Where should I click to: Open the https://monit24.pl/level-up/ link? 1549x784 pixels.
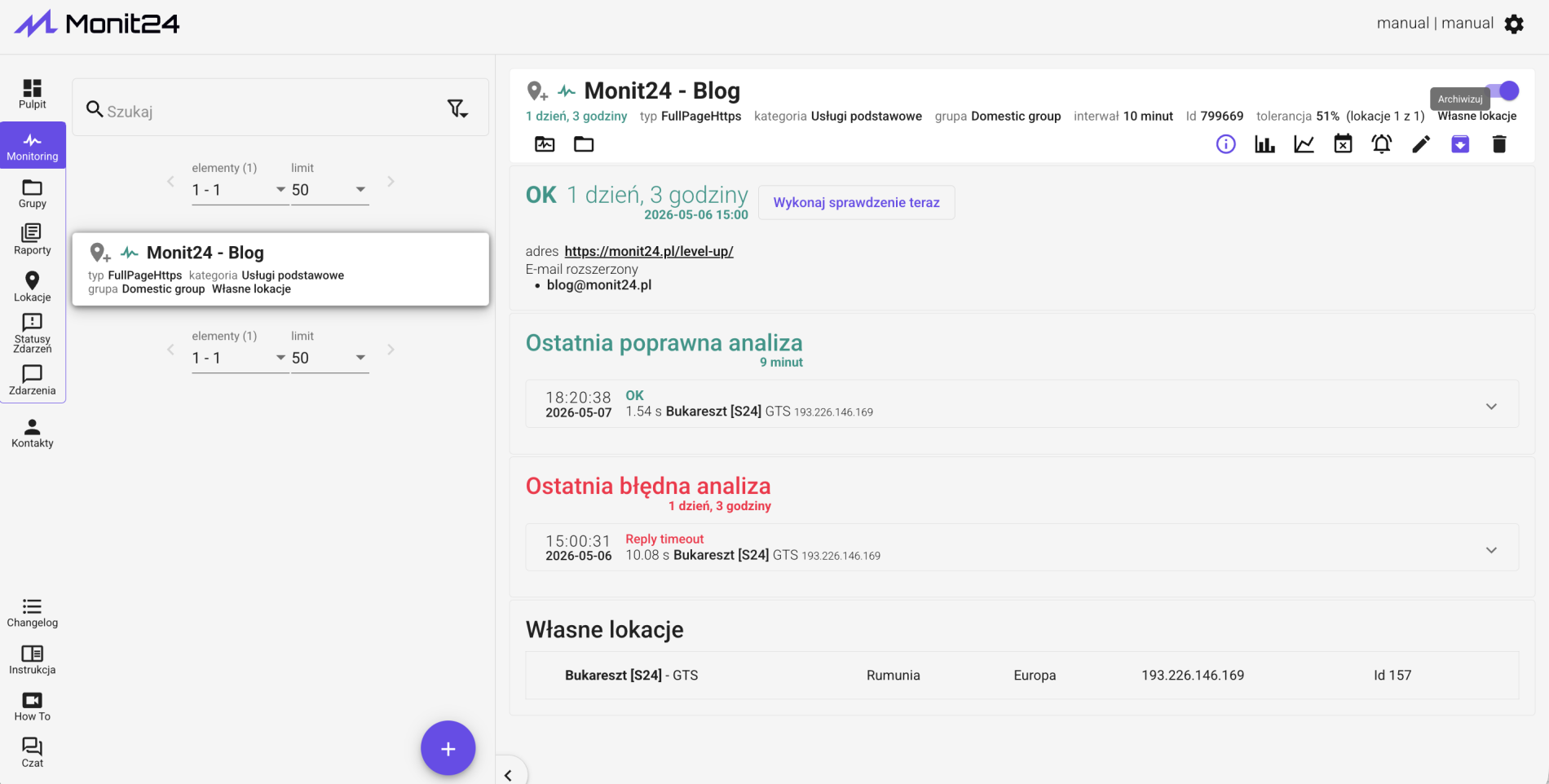click(x=649, y=251)
